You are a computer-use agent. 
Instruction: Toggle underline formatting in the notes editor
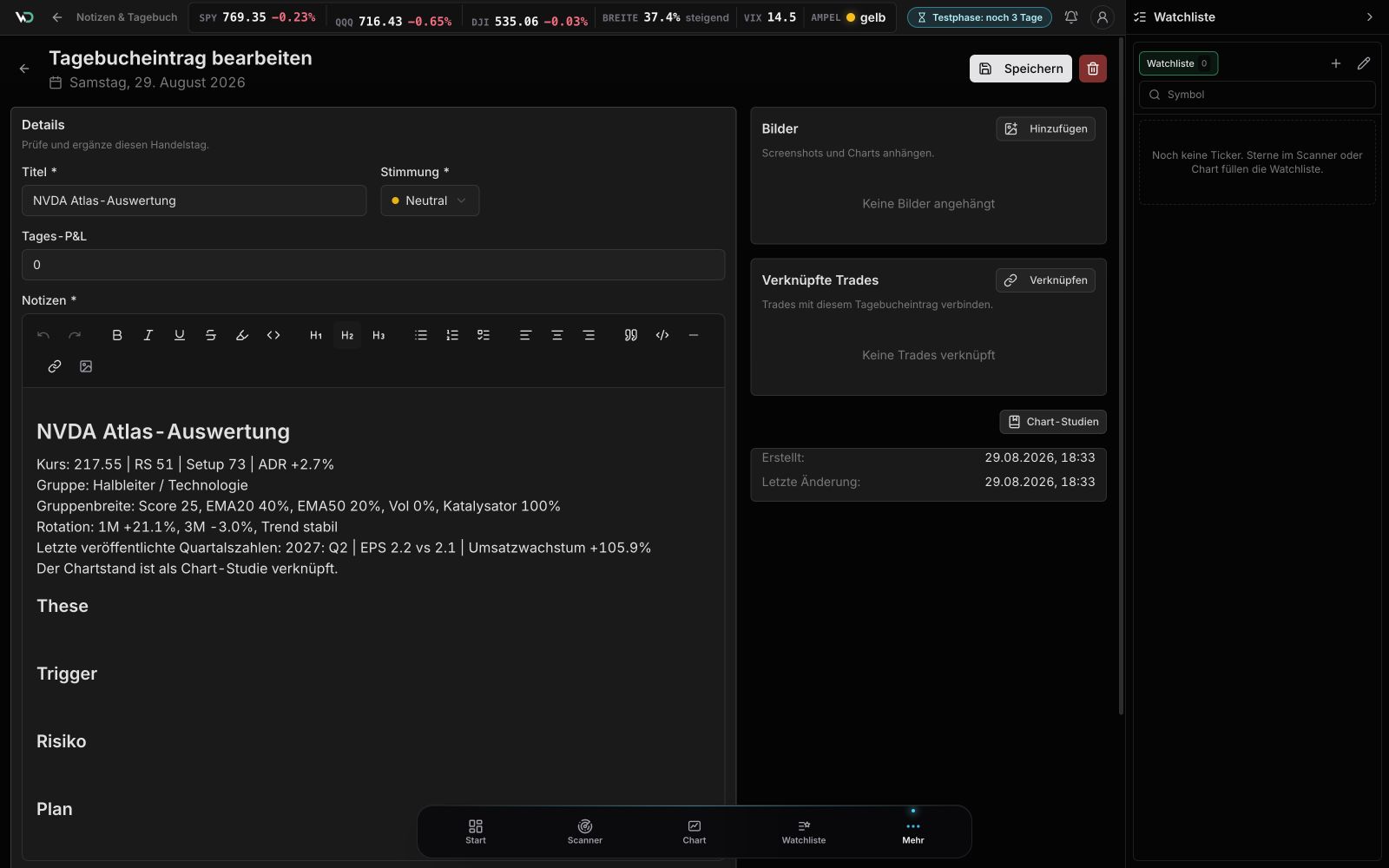tap(180, 335)
